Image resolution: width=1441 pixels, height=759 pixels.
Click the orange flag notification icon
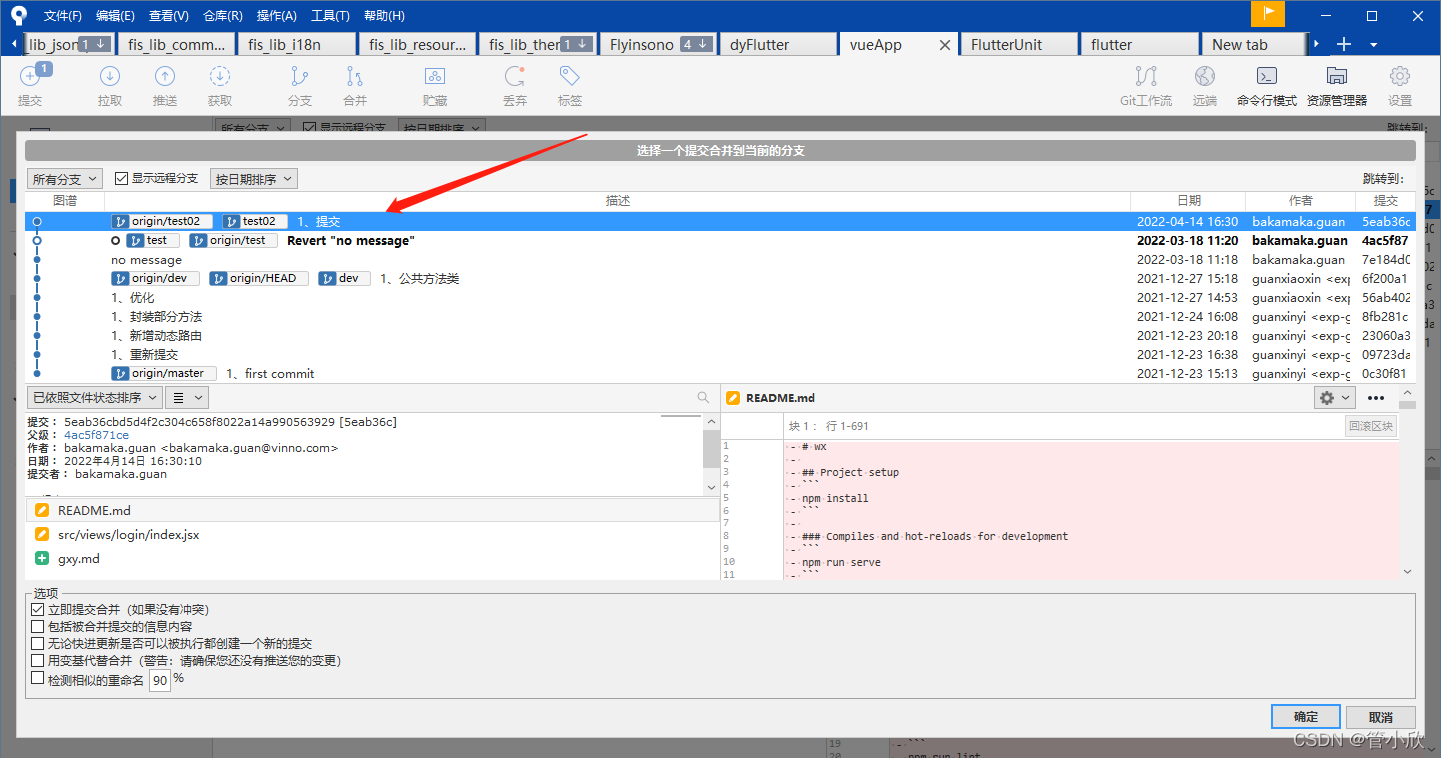pos(1268,14)
